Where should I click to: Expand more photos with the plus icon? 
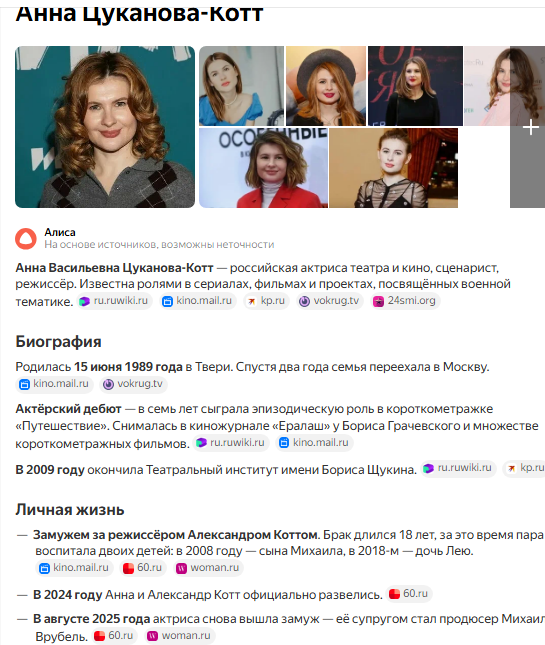531,127
